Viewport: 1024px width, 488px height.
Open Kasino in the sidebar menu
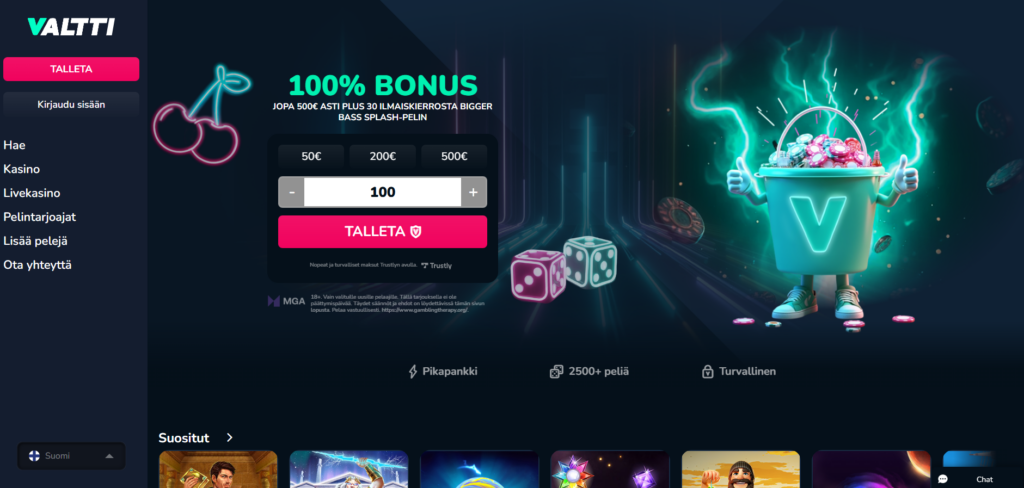coord(22,169)
